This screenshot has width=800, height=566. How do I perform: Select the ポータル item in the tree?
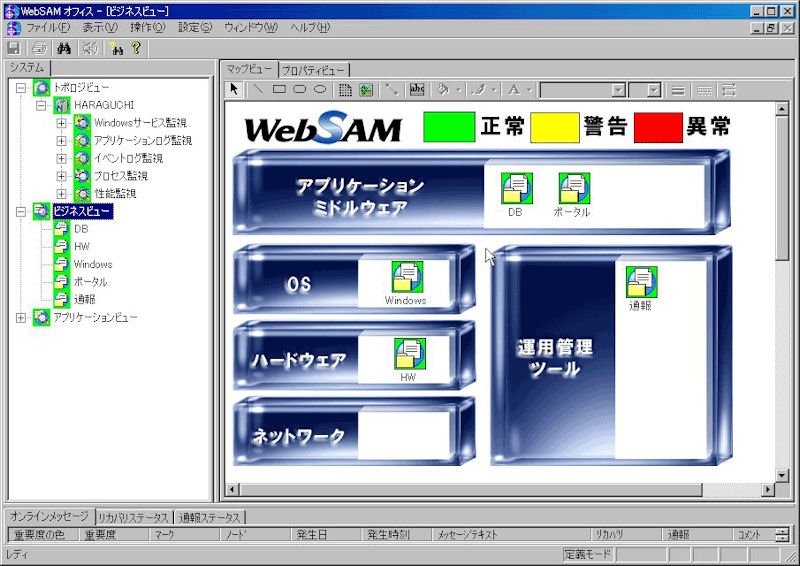click(90, 282)
